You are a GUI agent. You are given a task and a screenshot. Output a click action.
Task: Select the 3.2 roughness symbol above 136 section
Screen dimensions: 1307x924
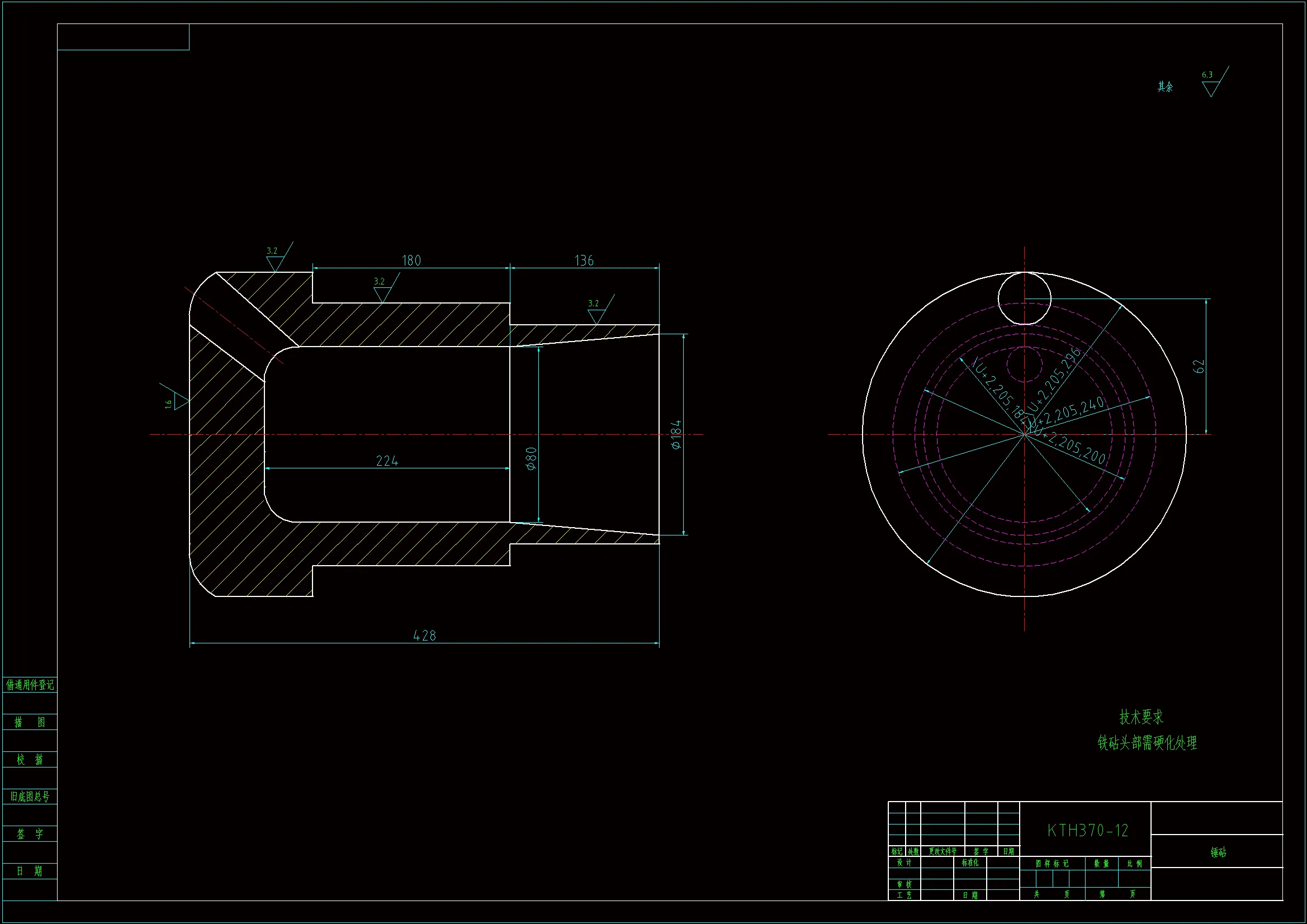click(596, 315)
